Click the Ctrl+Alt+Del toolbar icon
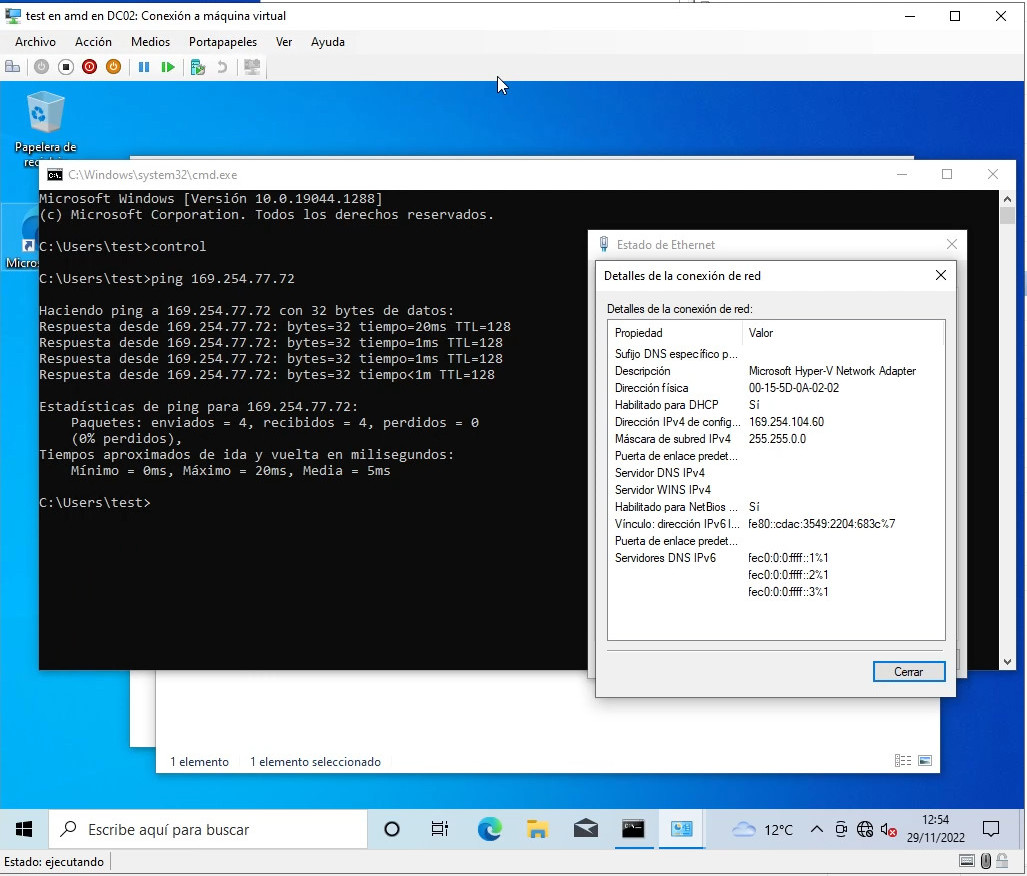The image size is (1027, 876). [13, 67]
